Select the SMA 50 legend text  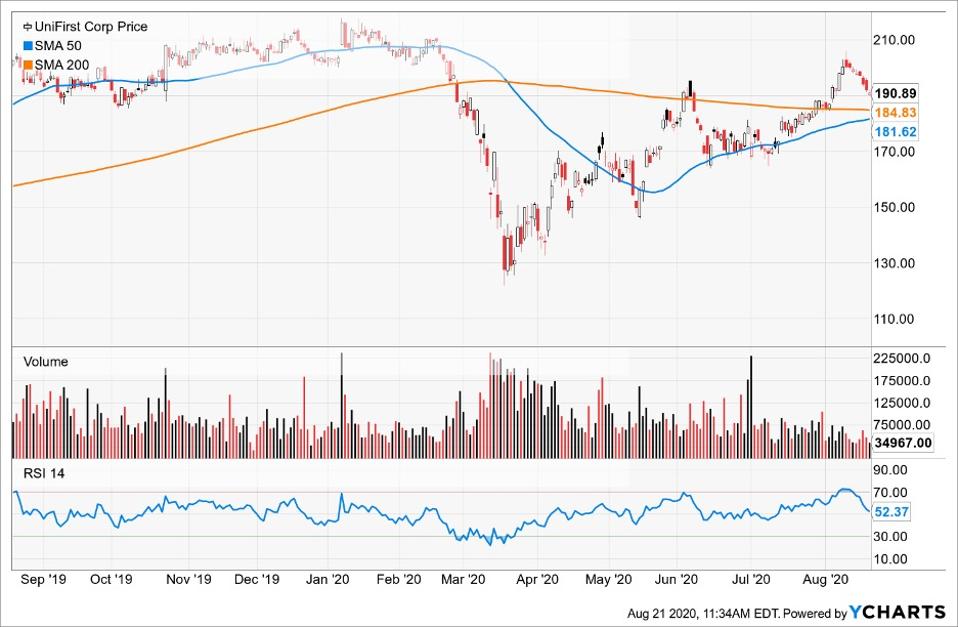point(58,46)
